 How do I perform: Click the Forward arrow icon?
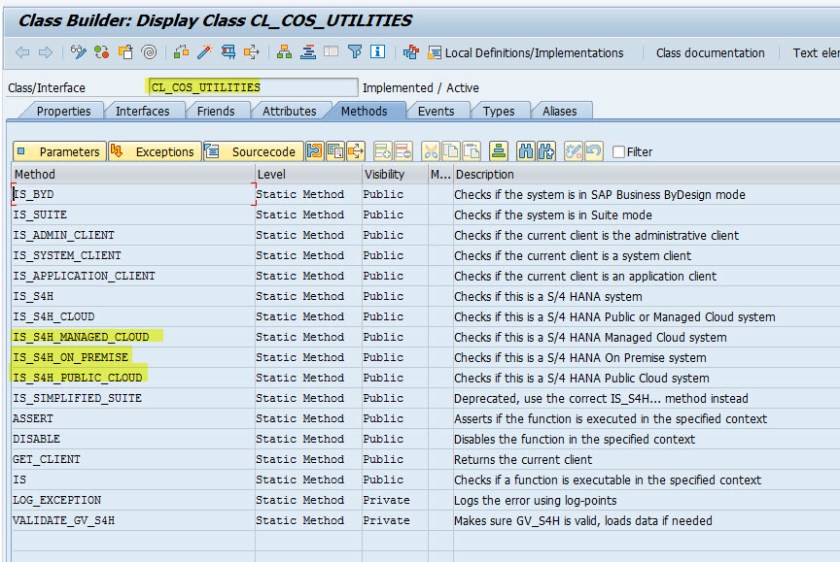point(46,53)
